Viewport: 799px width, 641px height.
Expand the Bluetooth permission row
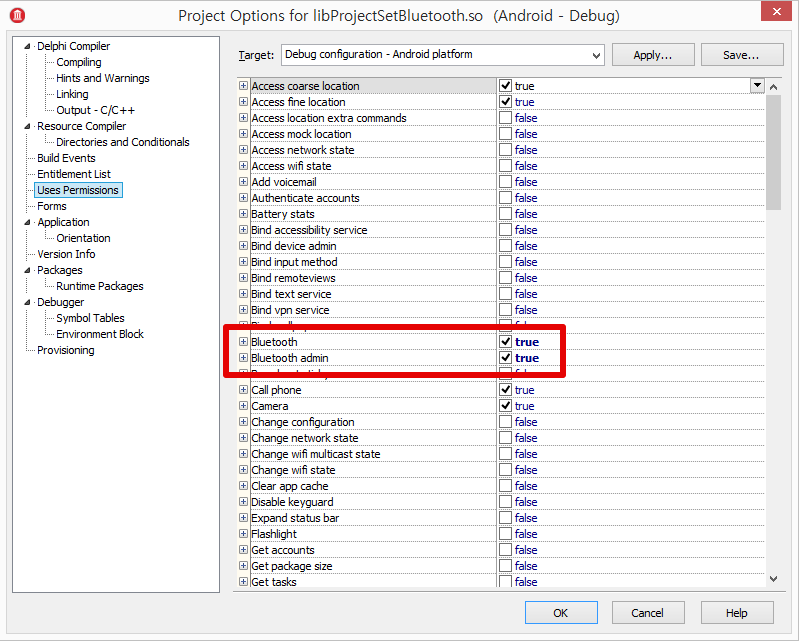pyautogui.click(x=244, y=342)
